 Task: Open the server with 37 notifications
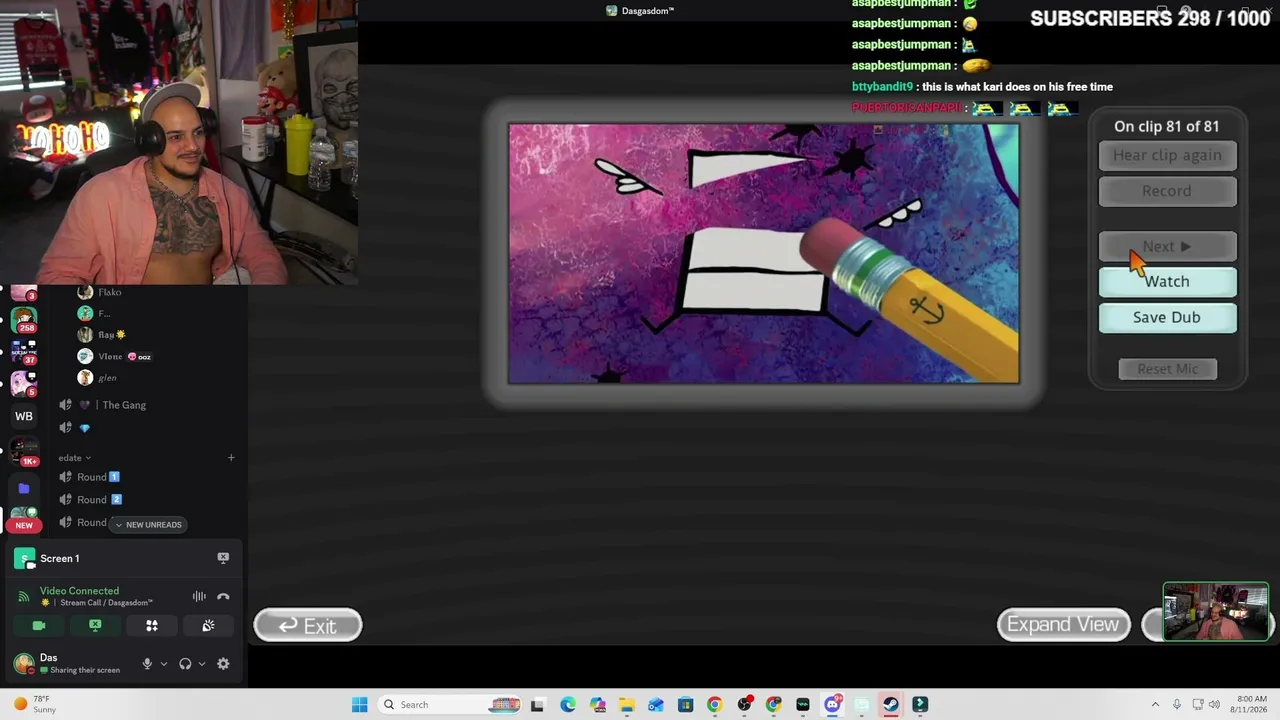click(24, 352)
